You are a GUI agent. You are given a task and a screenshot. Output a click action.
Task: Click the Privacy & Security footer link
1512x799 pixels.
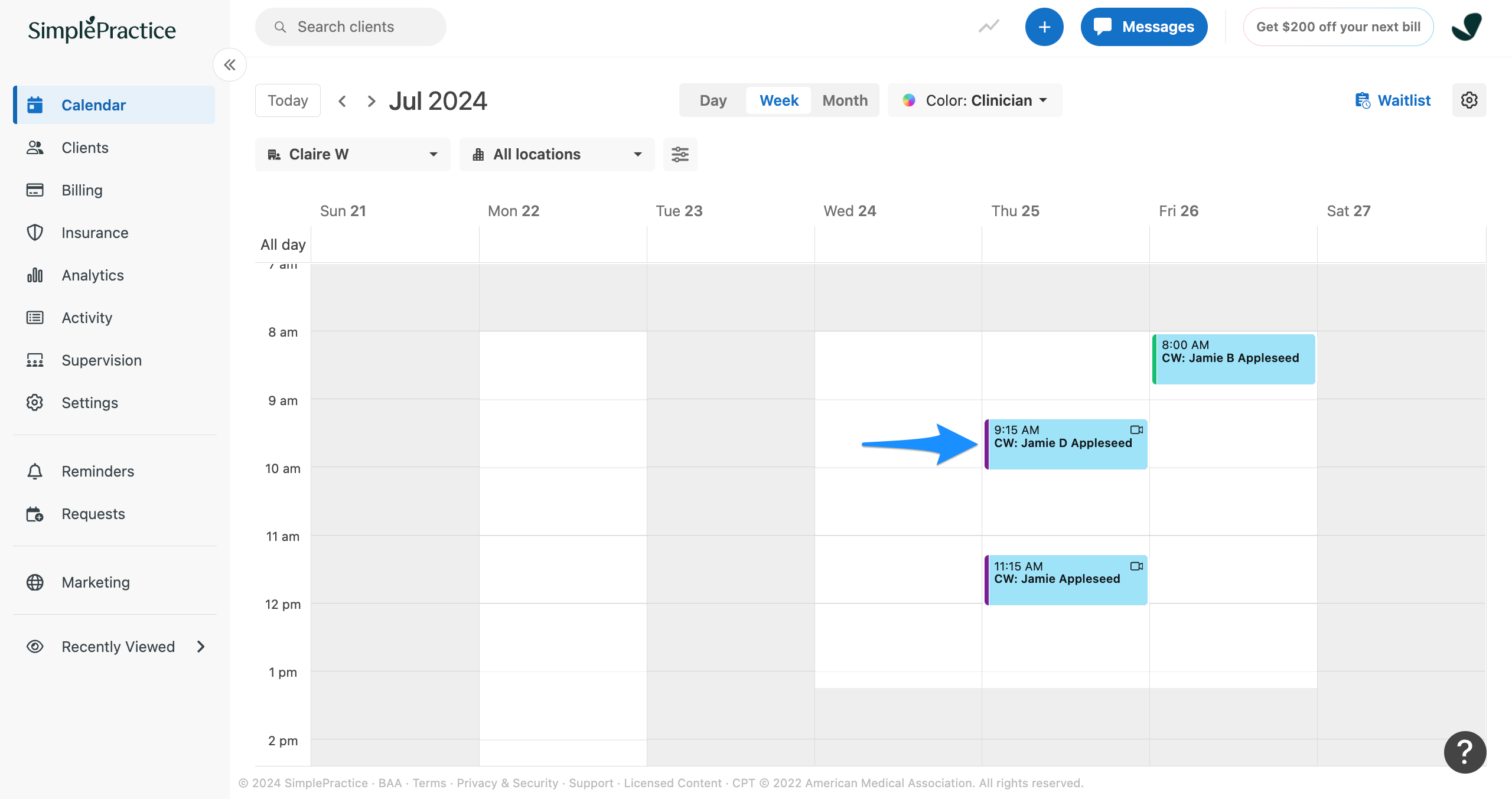507,782
